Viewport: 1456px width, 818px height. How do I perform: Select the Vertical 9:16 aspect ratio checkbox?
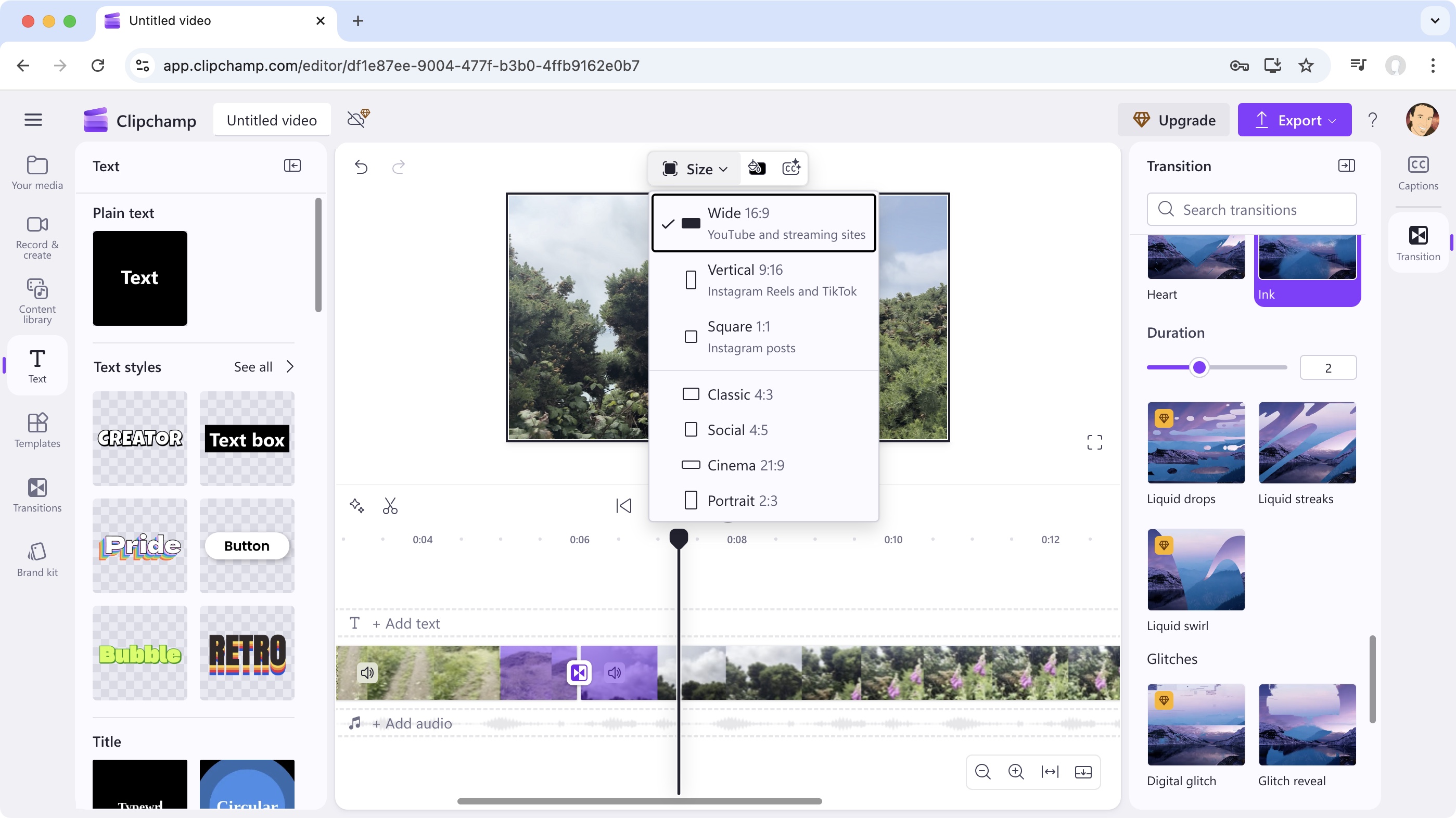(x=690, y=280)
